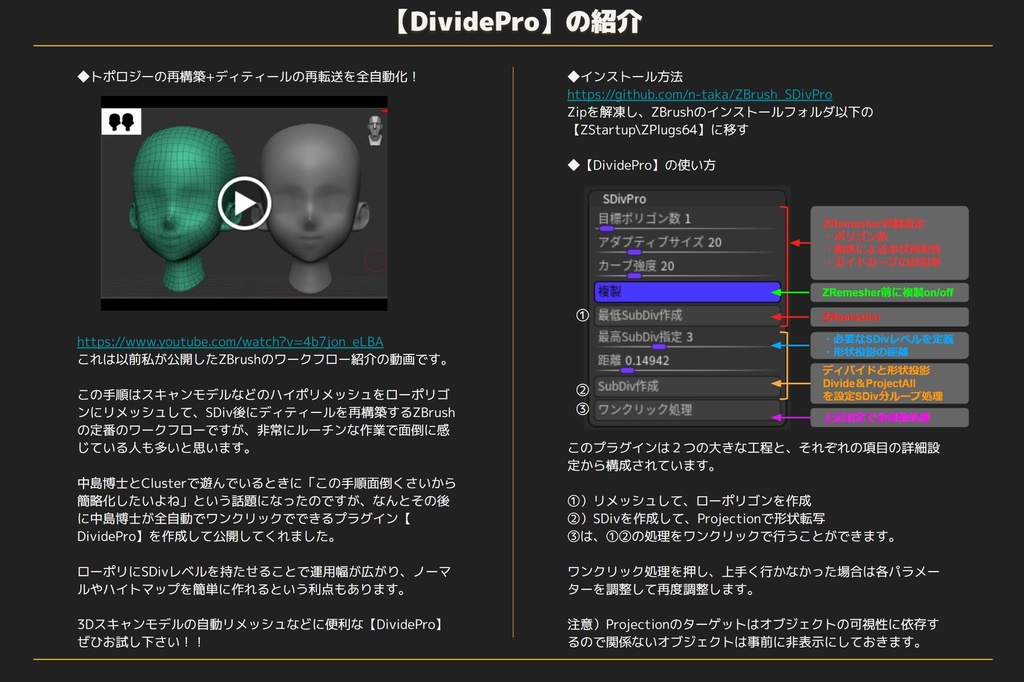Image resolution: width=1024 pixels, height=682 pixels.
Task: Toggle the blue 複製 button
Action: pos(688,292)
